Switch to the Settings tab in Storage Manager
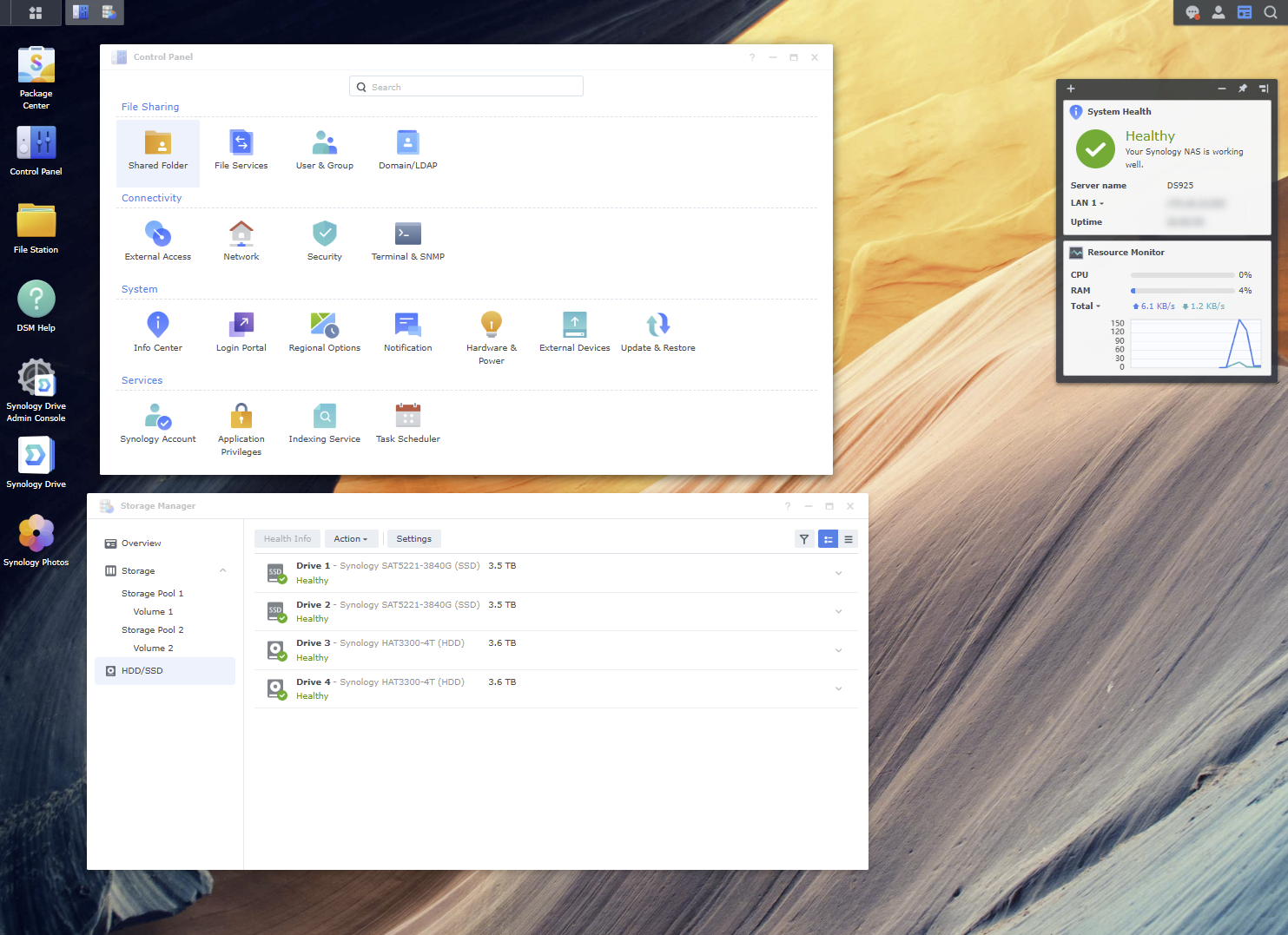This screenshot has height=935, width=1288. tap(413, 538)
